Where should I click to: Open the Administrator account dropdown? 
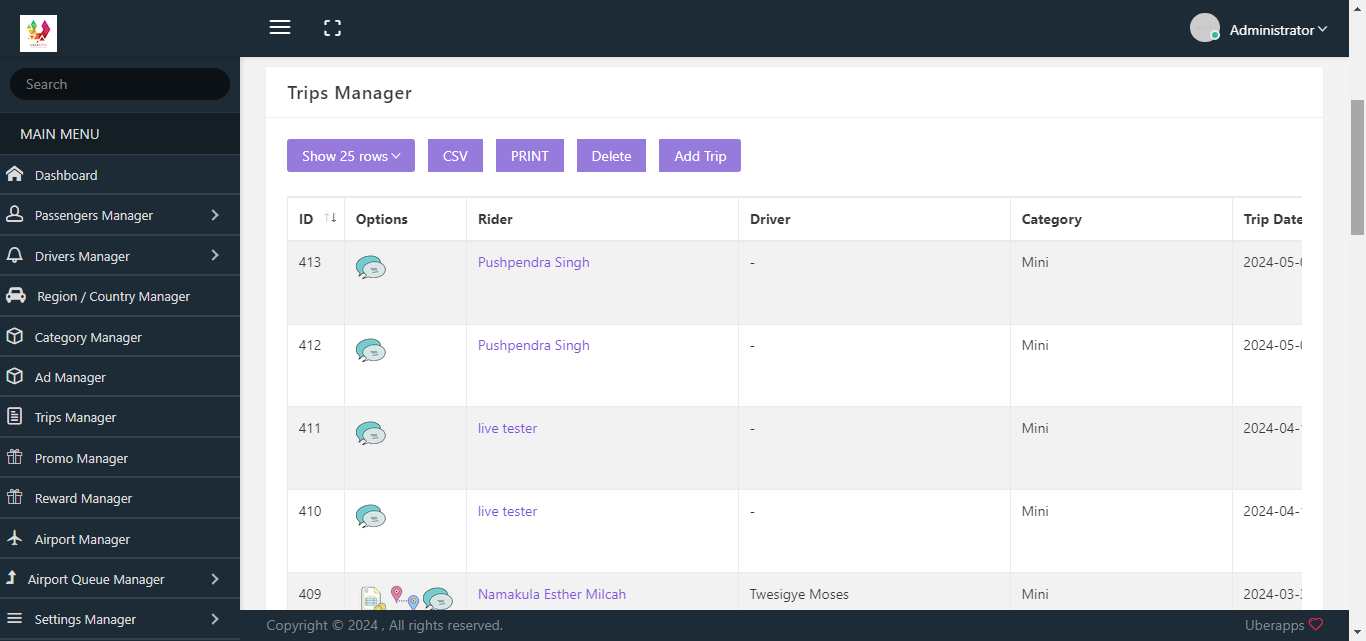[1278, 30]
